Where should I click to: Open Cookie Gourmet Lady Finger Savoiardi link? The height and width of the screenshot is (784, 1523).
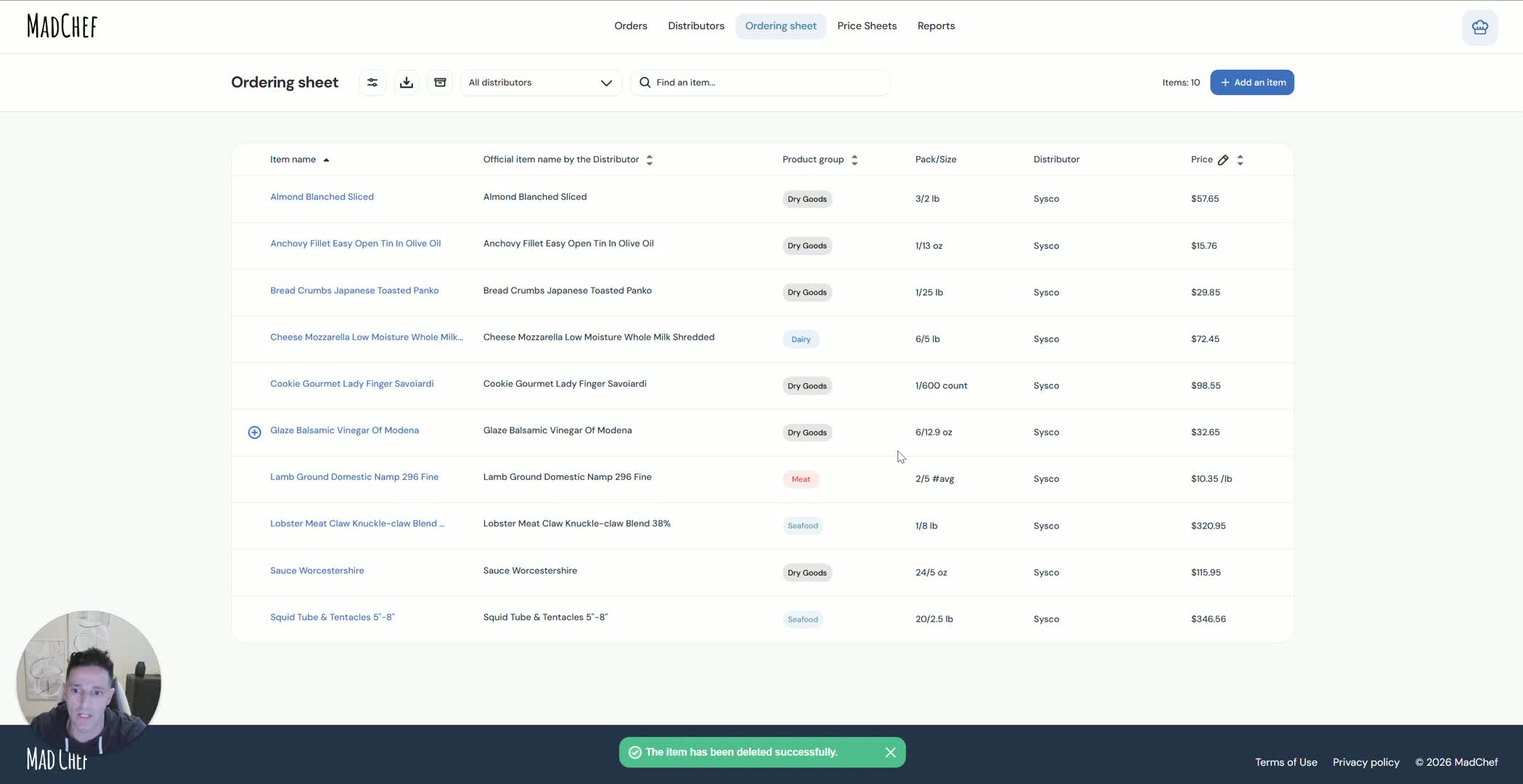tap(352, 384)
